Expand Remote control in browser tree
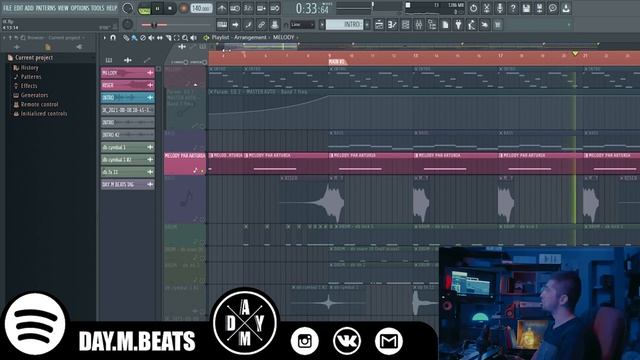 pyautogui.click(x=39, y=104)
